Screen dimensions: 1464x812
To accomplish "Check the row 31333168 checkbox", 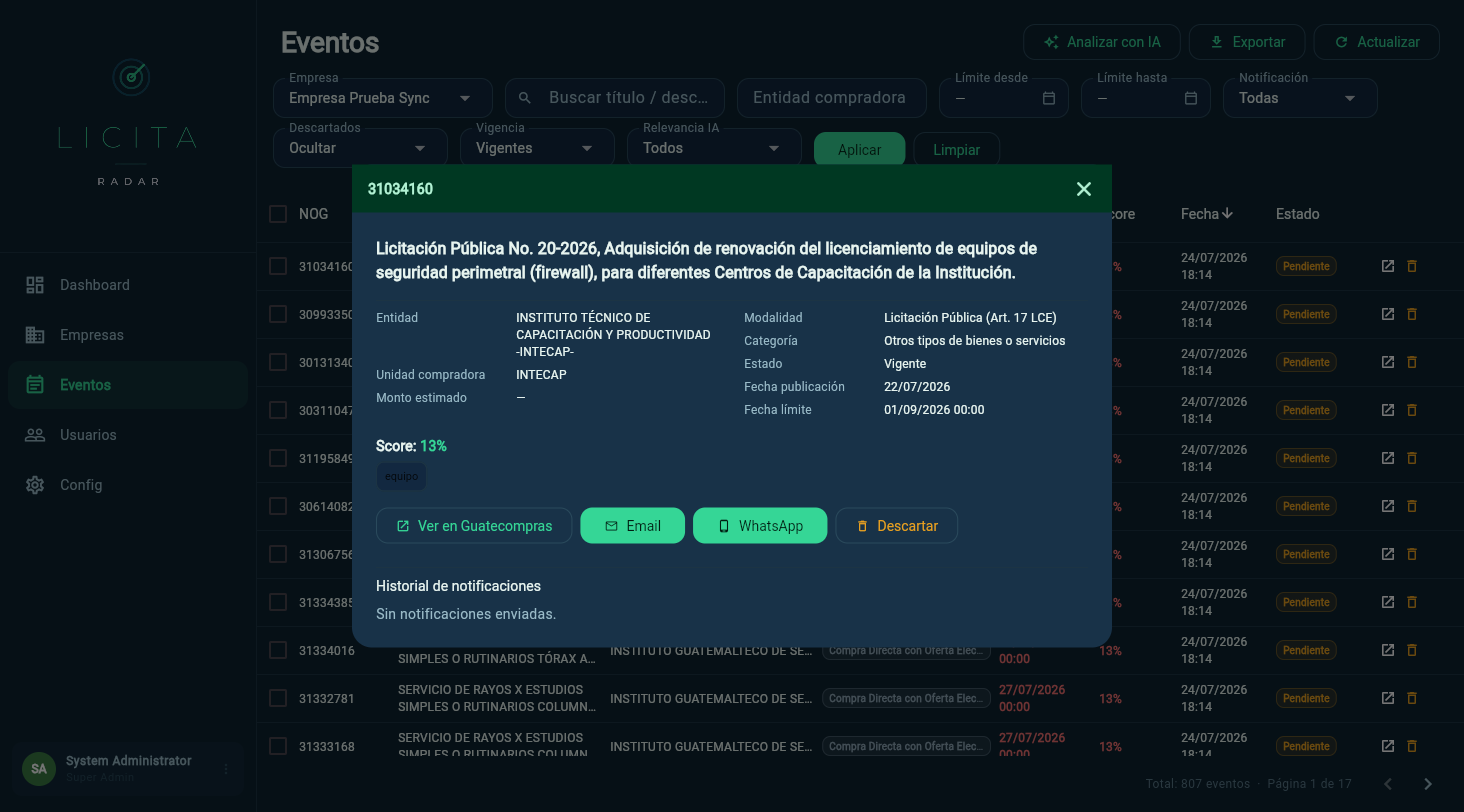I will [278, 746].
